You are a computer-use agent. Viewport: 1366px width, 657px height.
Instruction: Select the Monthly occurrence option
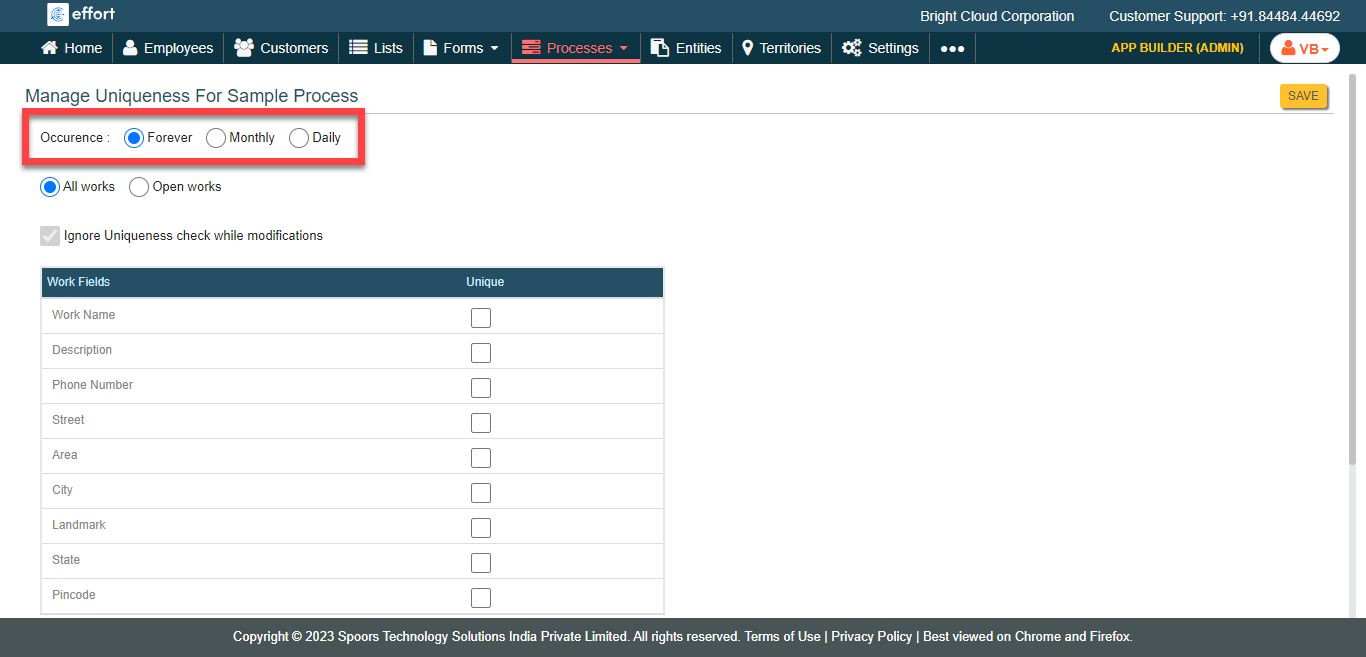(216, 138)
